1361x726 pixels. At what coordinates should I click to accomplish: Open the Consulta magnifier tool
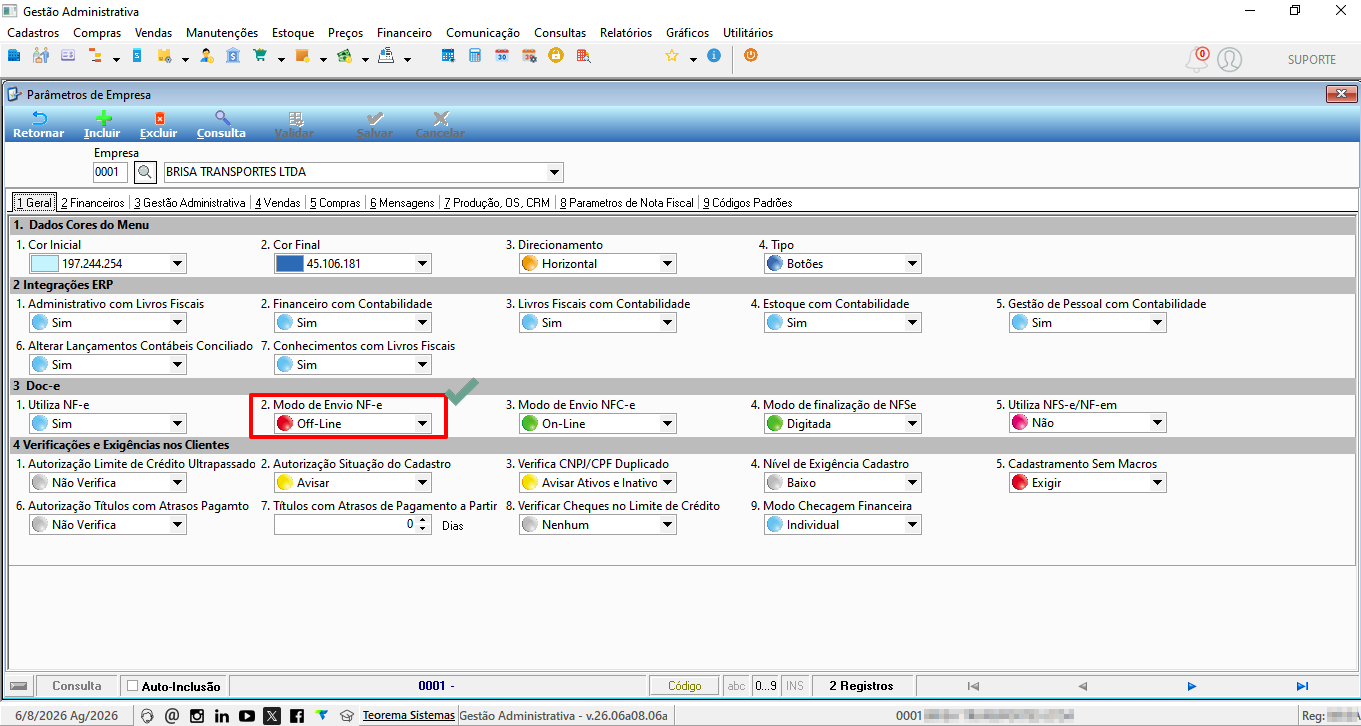pos(221,118)
